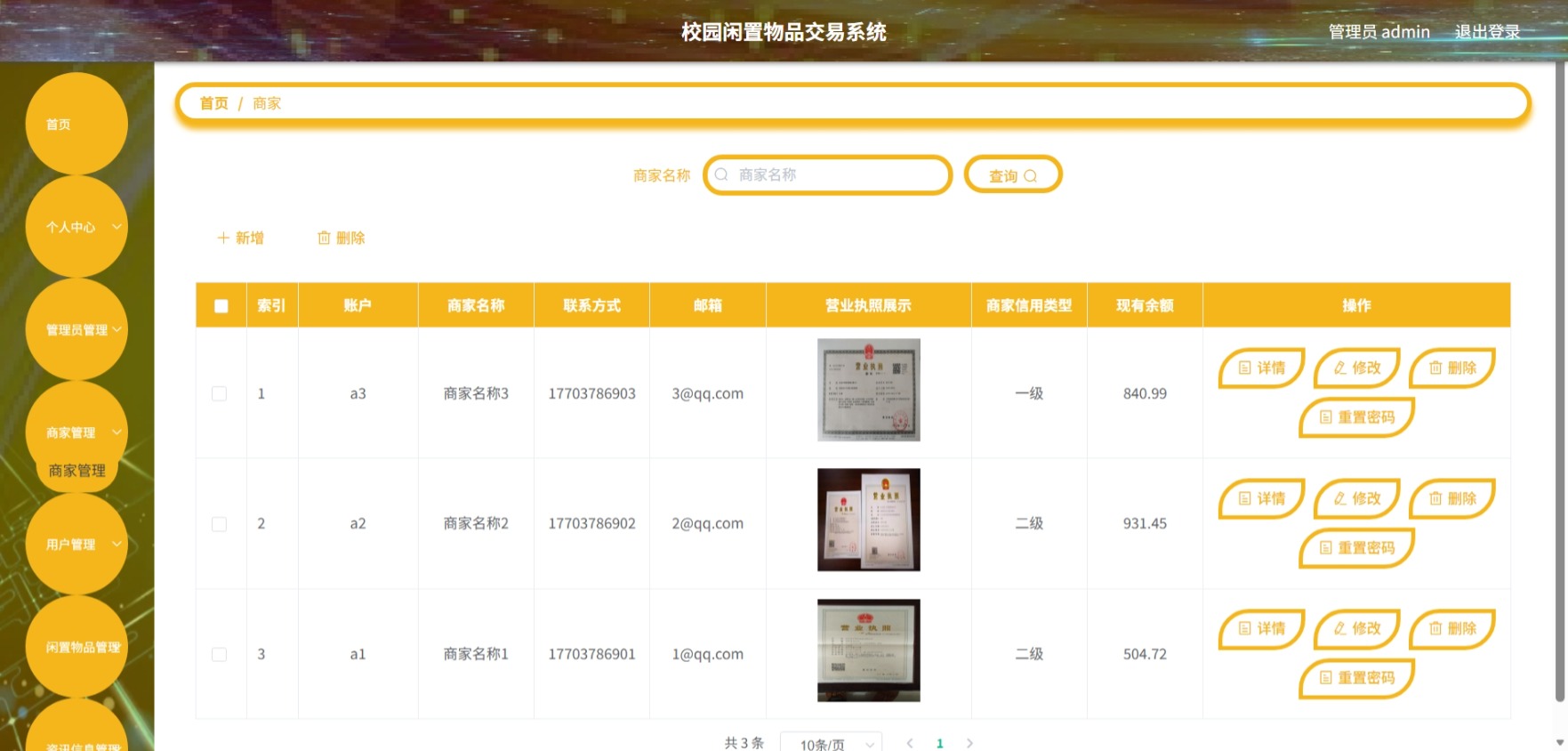Click the 联系方式 column header
The image size is (1568, 751).
(591, 305)
